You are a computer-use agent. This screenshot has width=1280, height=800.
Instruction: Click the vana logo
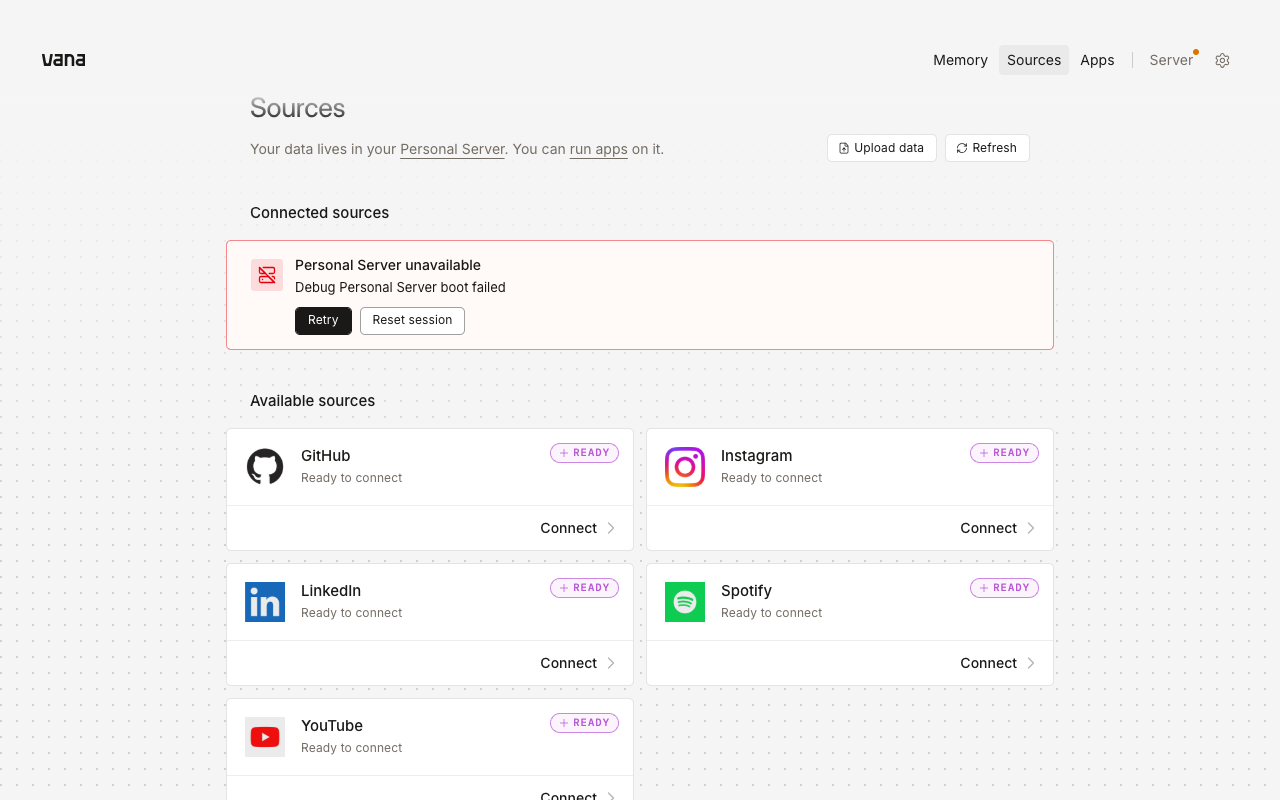(63, 60)
